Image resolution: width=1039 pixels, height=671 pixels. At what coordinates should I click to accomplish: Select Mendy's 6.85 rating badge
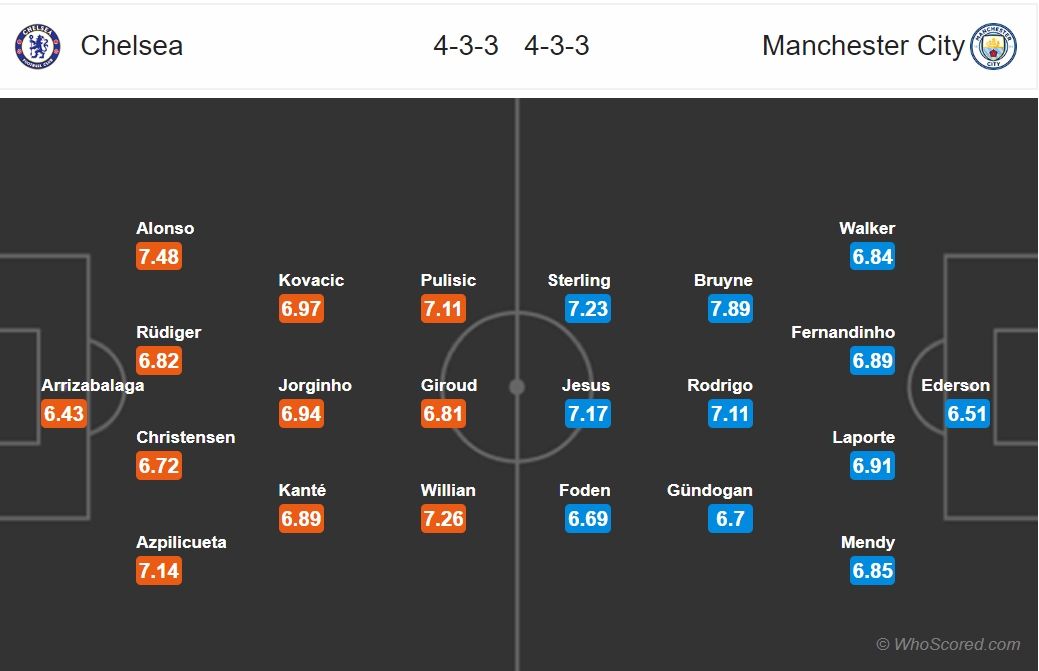[x=873, y=571]
